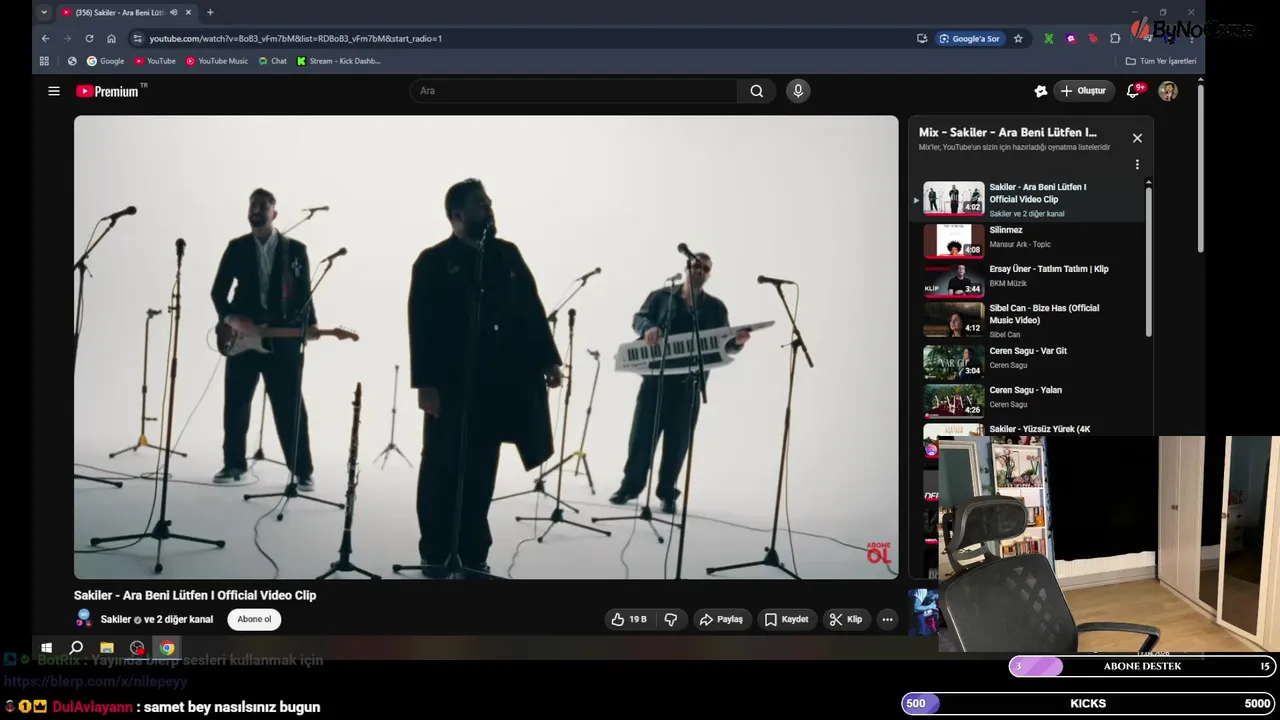1280x720 pixels.
Task: Open mix playlist three-dot options
Action: tap(1137, 165)
